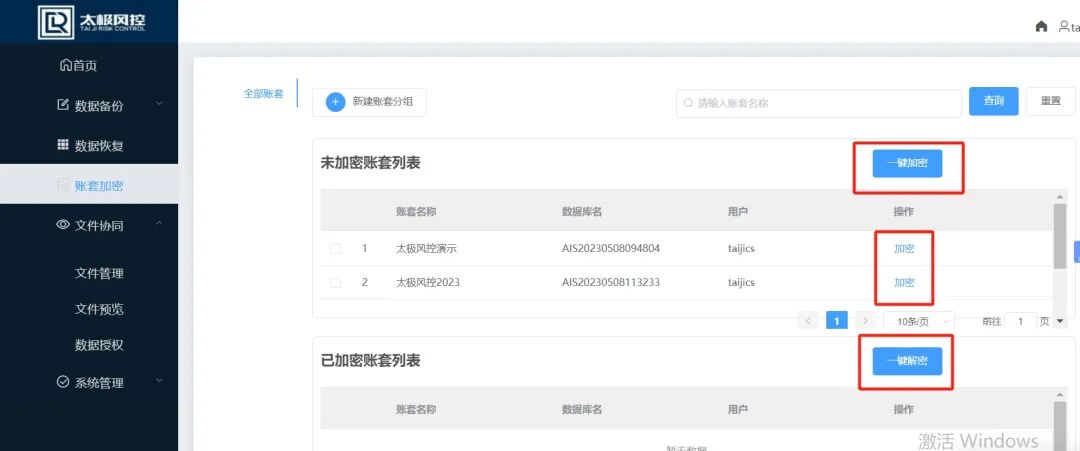Click database name AIS20230508113233
Viewport: 1080px width, 451px height.
pyautogui.click(x=611, y=282)
